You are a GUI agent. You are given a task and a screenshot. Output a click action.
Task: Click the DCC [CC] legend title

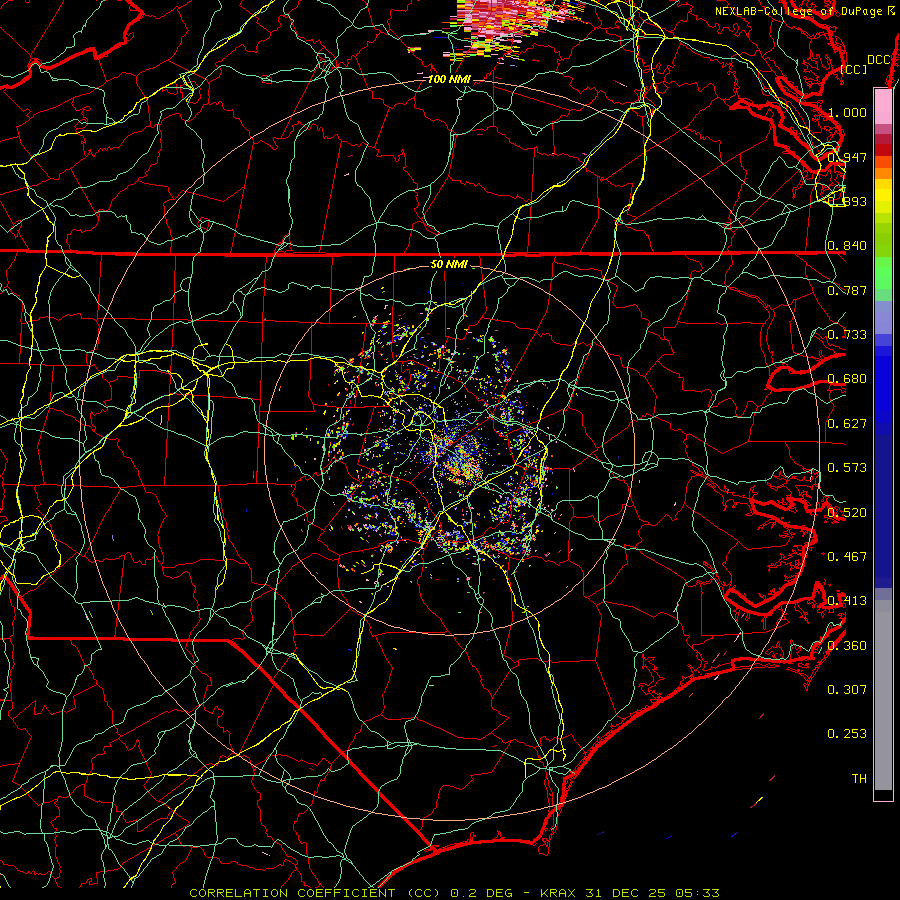coord(866,64)
